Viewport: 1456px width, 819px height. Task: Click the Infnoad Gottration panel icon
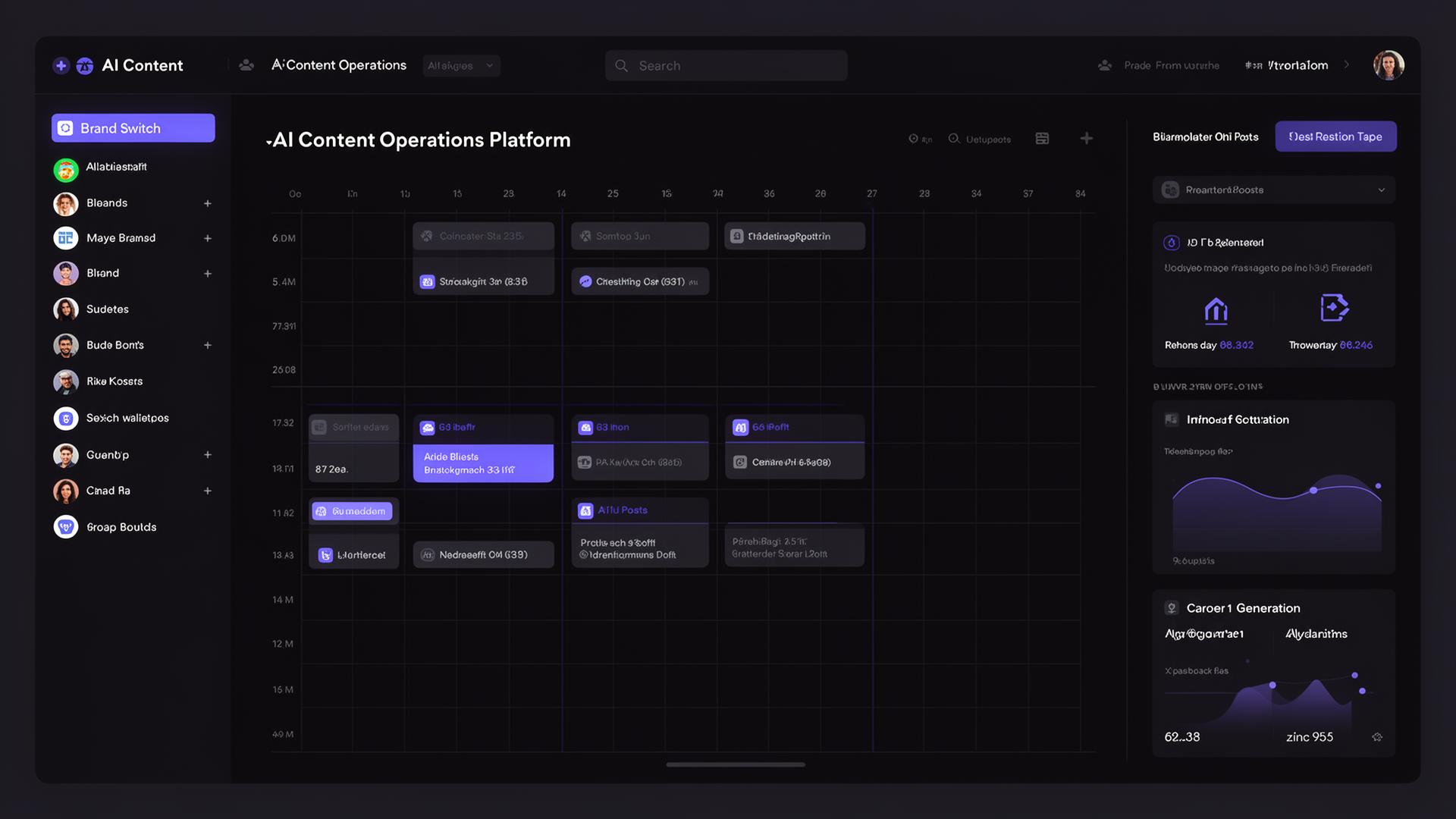[x=1172, y=419]
